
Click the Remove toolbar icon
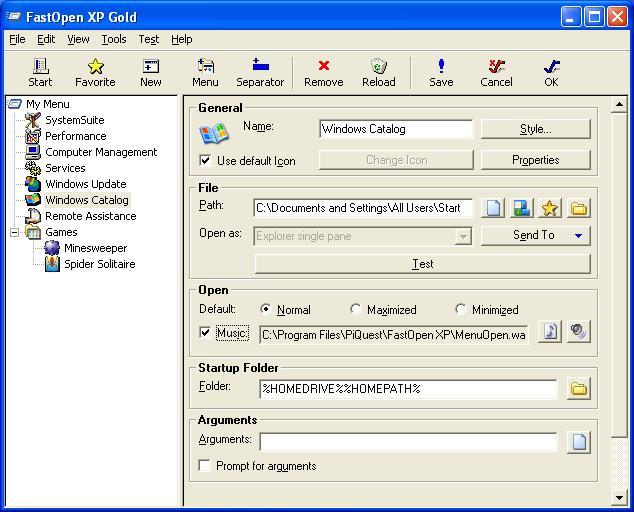(323, 73)
